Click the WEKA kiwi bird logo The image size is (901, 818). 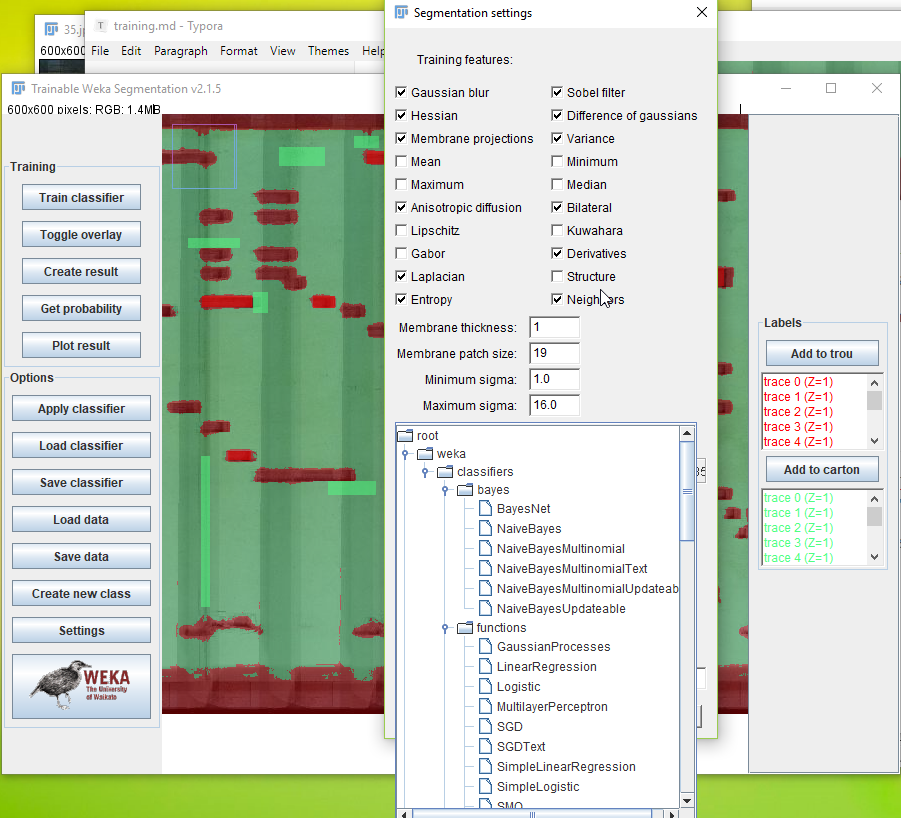(81, 686)
